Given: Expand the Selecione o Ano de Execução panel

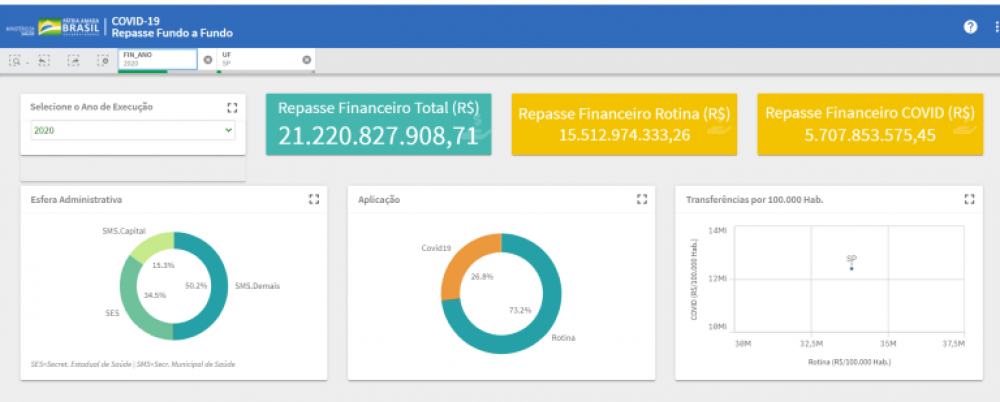Looking at the screenshot, I should tap(232, 107).
